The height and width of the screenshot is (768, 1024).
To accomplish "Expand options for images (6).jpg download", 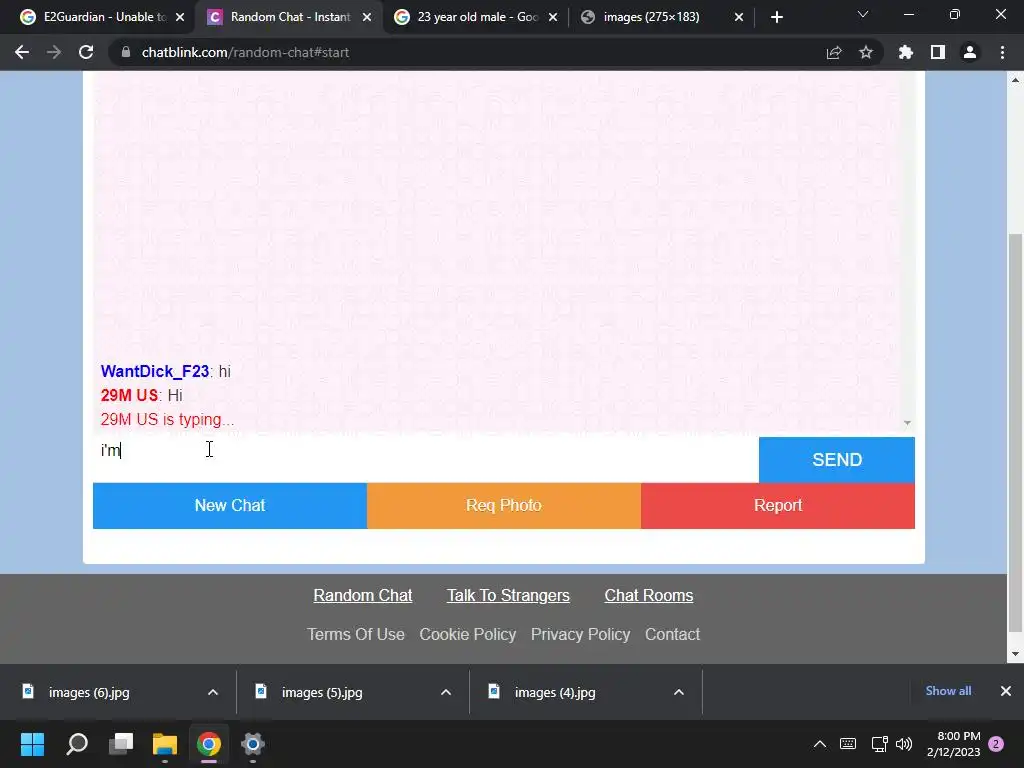I will coord(213,692).
